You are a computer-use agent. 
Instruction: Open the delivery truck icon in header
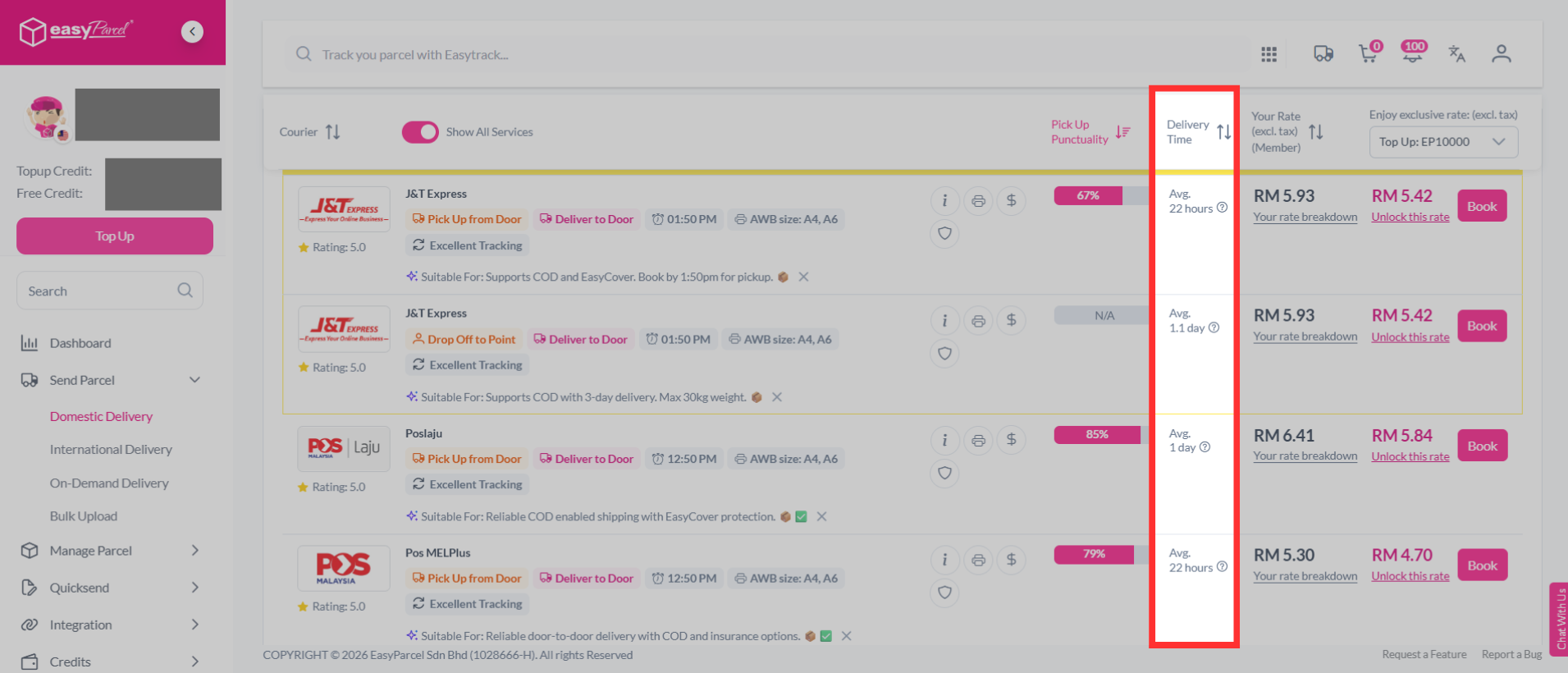pyautogui.click(x=1323, y=54)
